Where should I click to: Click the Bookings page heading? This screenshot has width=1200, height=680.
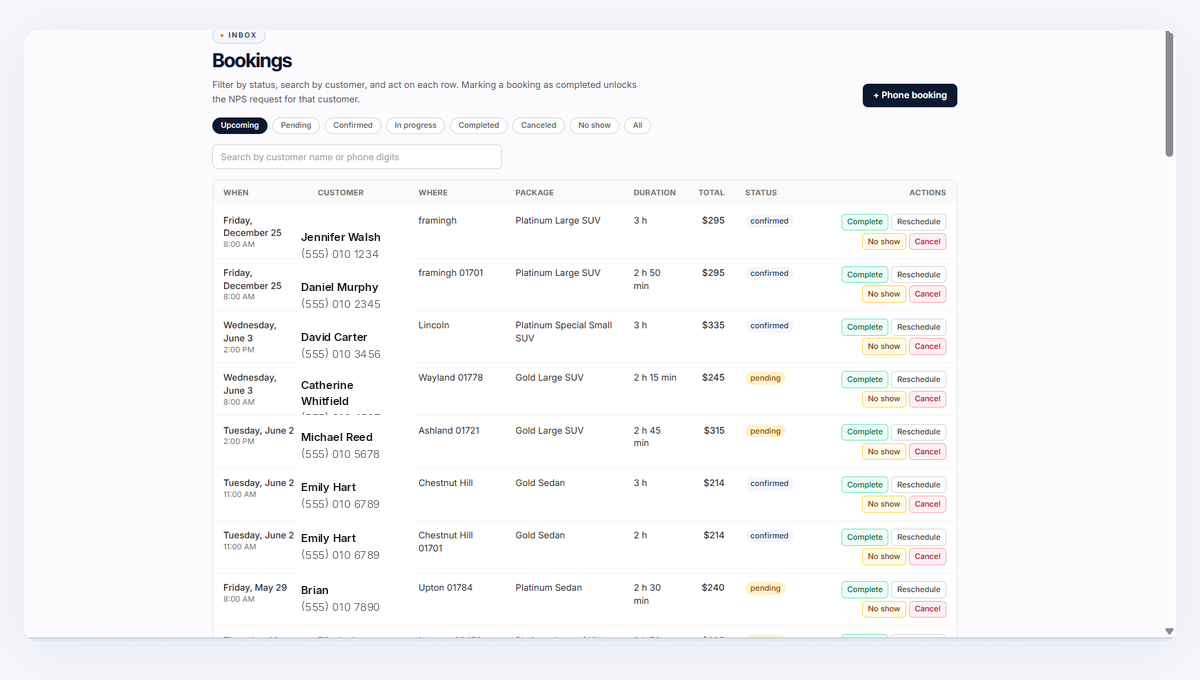click(x=252, y=61)
